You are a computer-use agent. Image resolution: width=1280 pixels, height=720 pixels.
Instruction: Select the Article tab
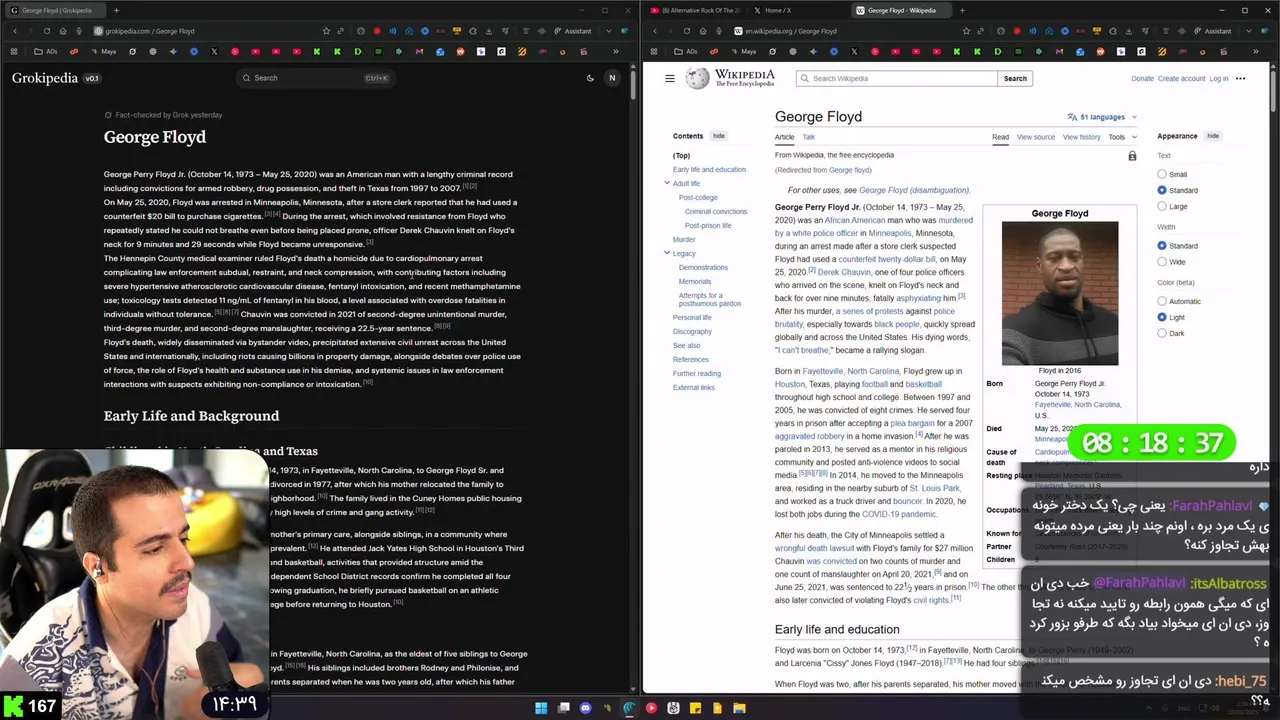[784, 137]
